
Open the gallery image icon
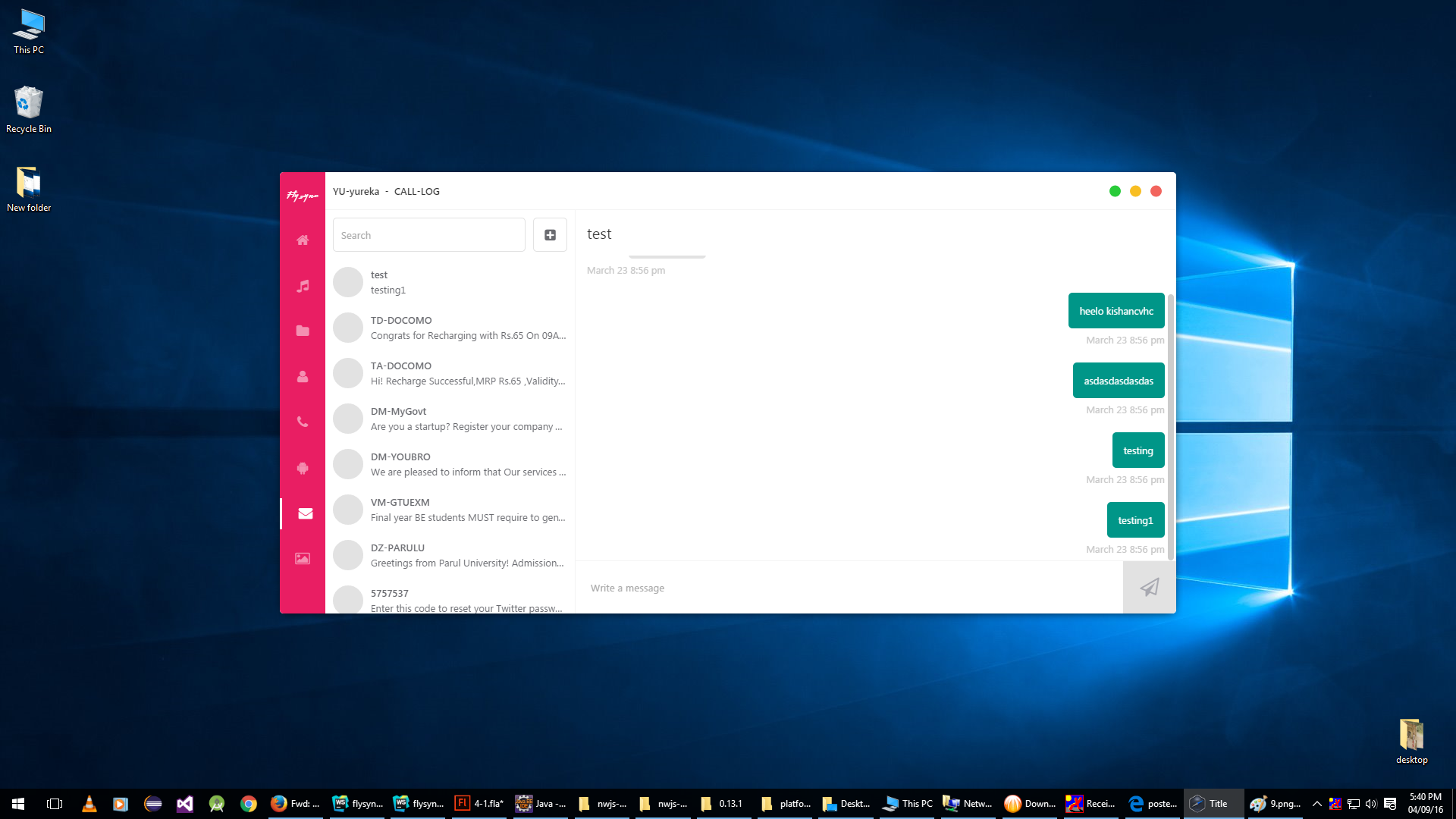pyautogui.click(x=303, y=559)
